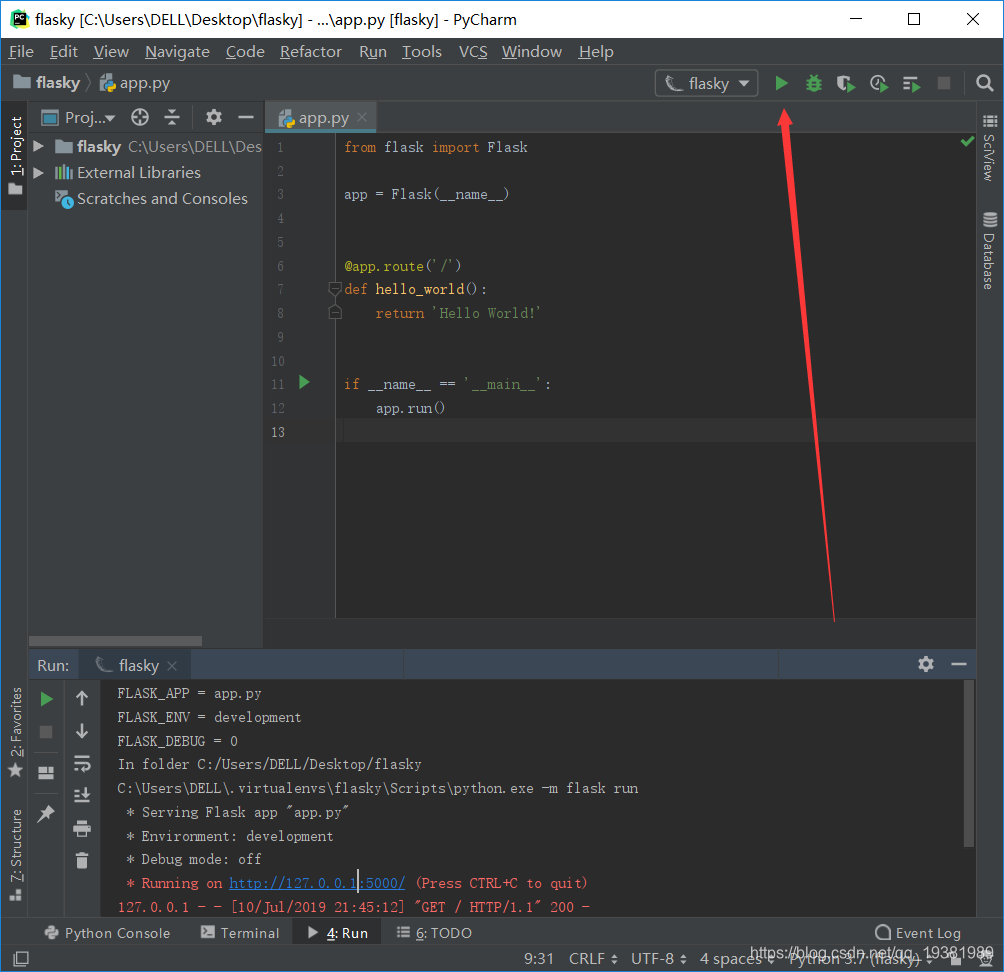Open the Window menu
The width and height of the screenshot is (1004, 972).
click(531, 52)
